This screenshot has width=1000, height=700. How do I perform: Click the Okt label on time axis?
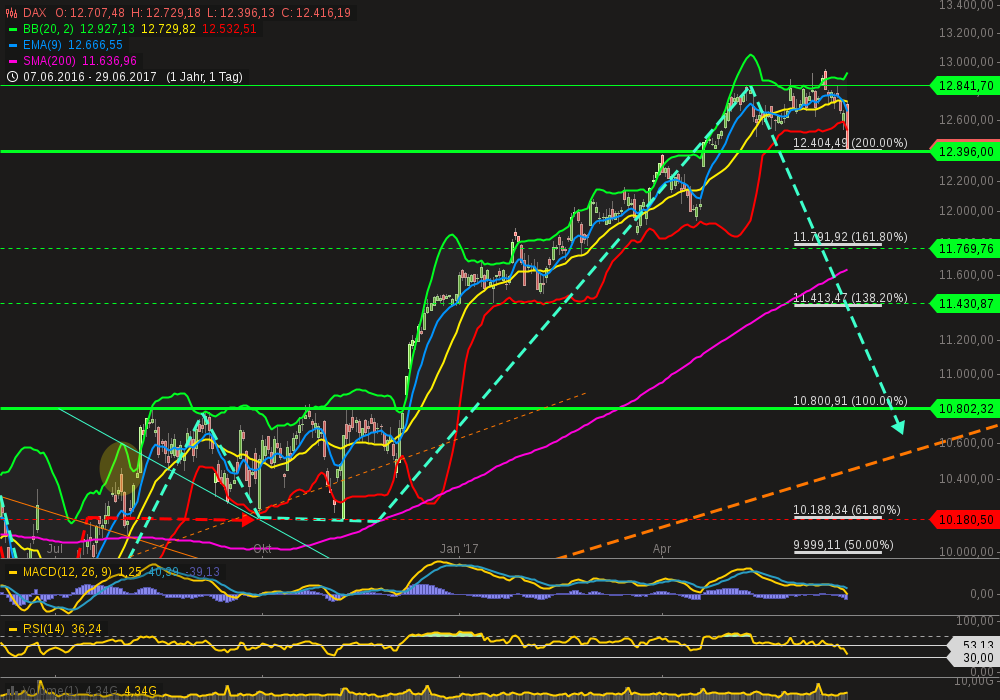[x=262, y=549]
